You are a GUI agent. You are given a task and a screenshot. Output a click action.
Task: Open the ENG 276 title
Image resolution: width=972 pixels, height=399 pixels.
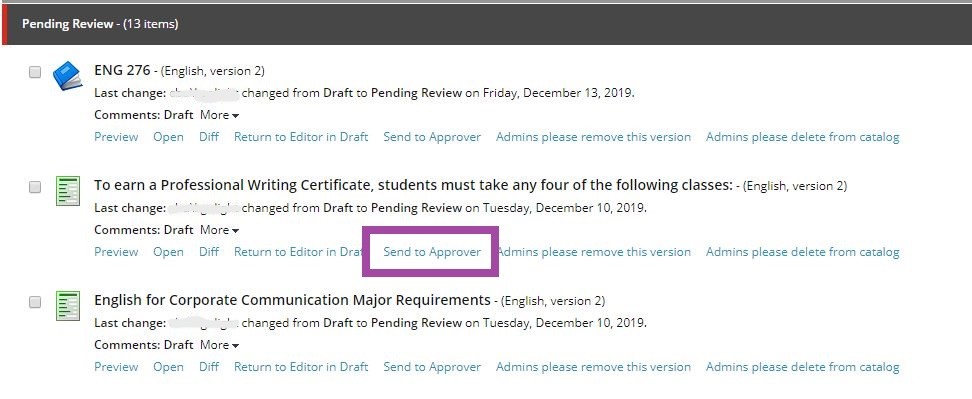click(x=122, y=70)
